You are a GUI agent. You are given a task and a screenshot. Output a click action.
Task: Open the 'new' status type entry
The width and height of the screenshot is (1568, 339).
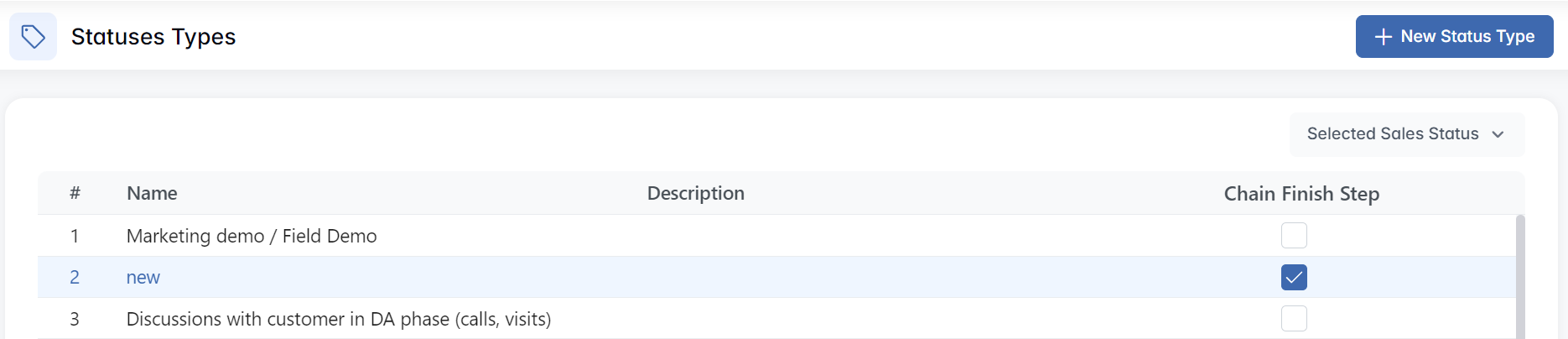click(143, 278)
